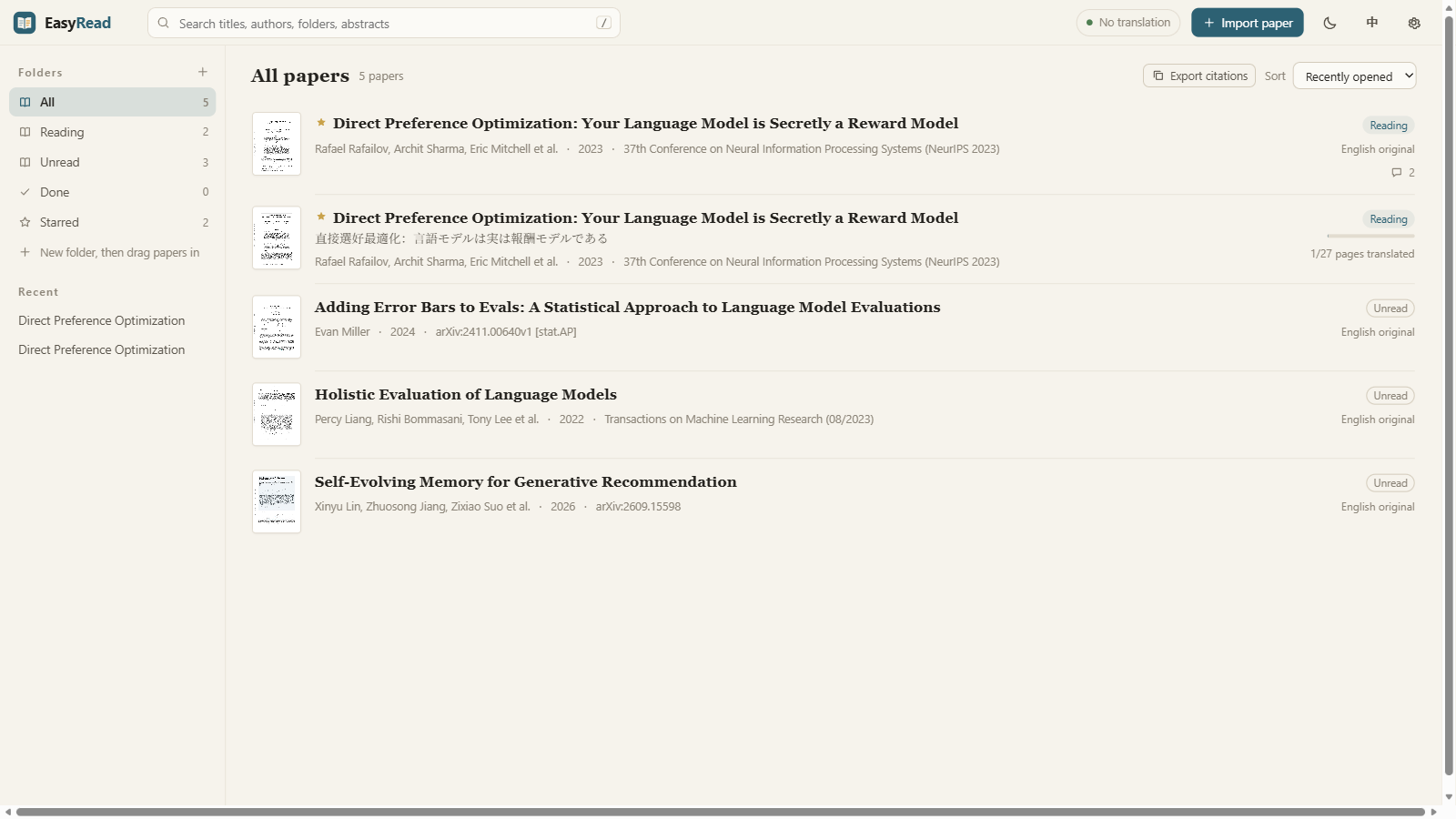Open Adding Error Bars to Evals paper title
Image resolution: width=1456 pixels, height=819 pixels.
(x=628, y=308)
